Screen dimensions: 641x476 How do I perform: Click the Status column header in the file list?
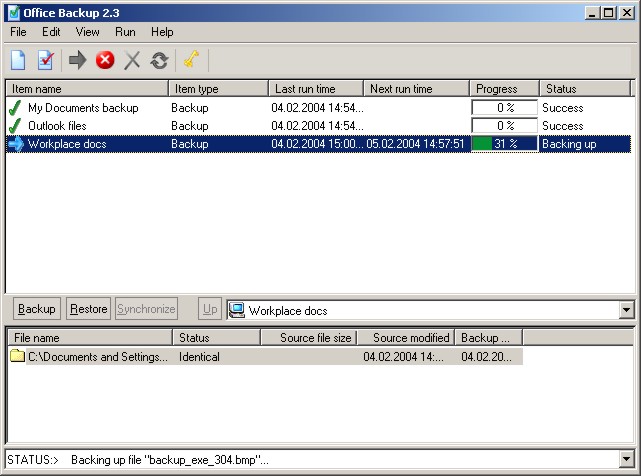click(x=217, y=338)
